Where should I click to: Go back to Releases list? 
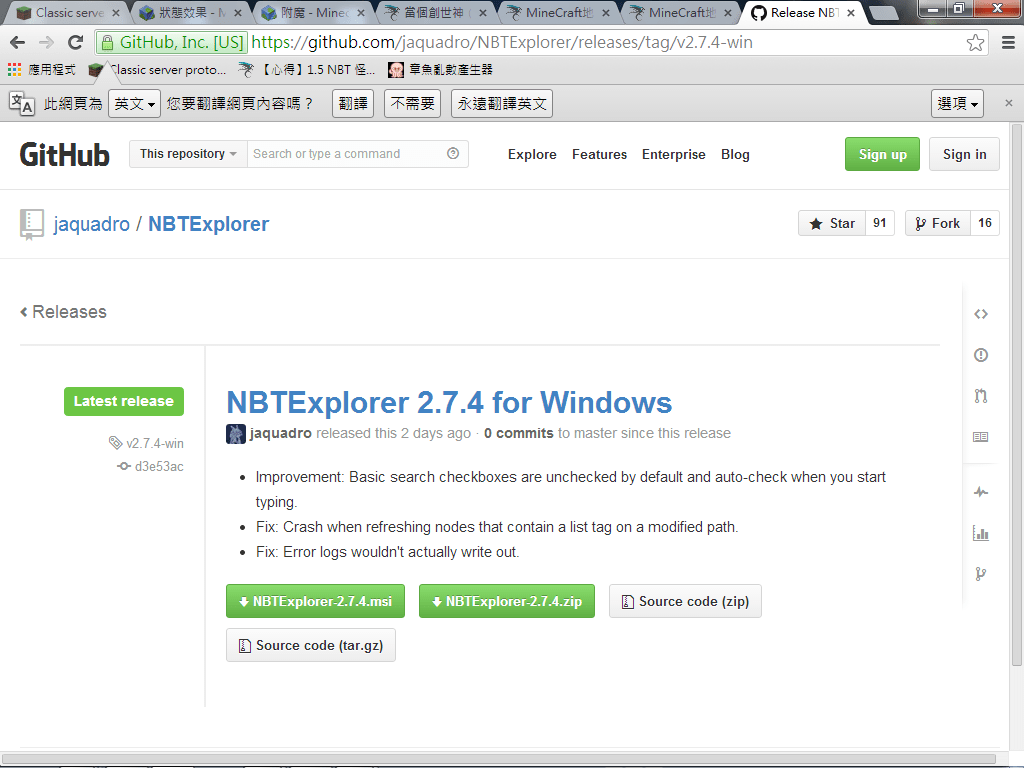coord(63,312)
